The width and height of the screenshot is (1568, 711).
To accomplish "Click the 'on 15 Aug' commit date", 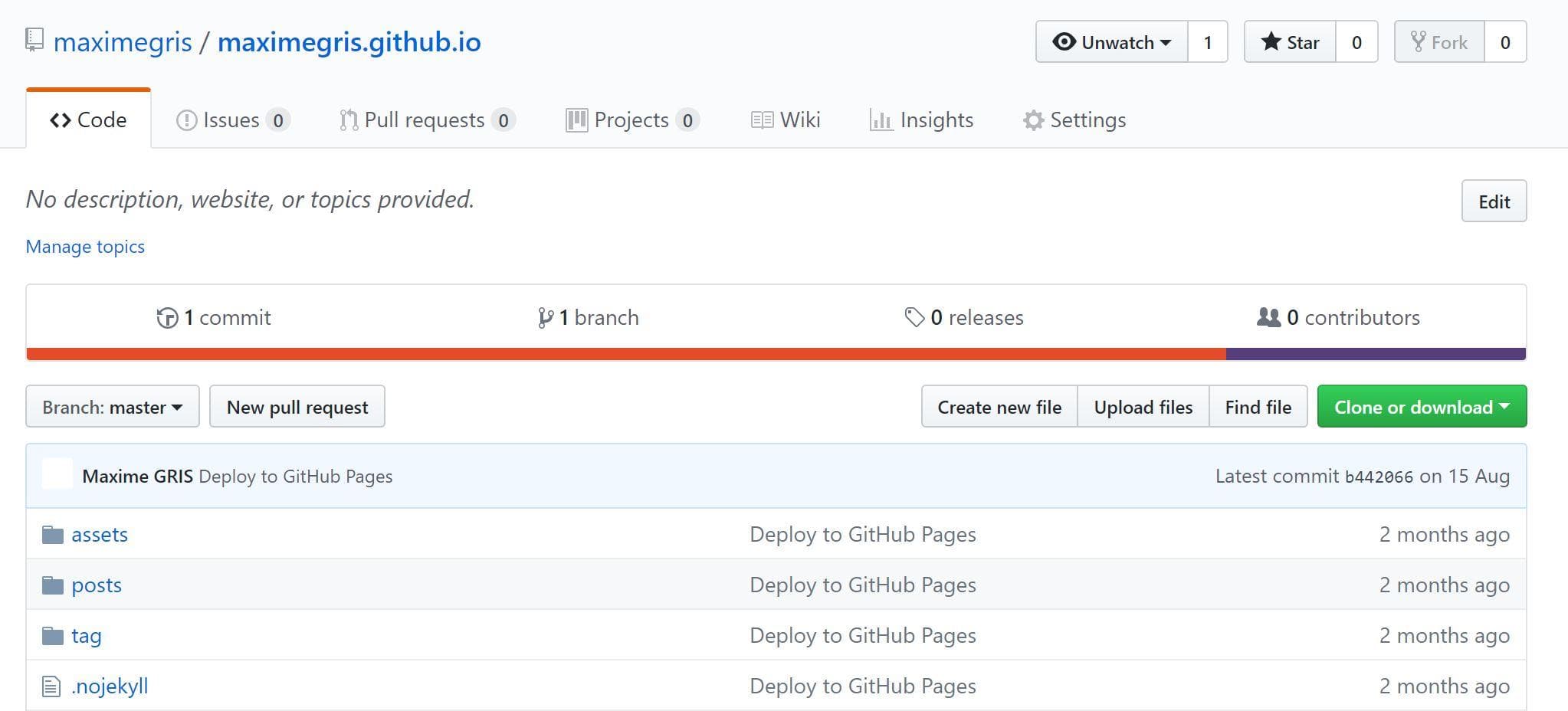I will (x=1465, y=476).
